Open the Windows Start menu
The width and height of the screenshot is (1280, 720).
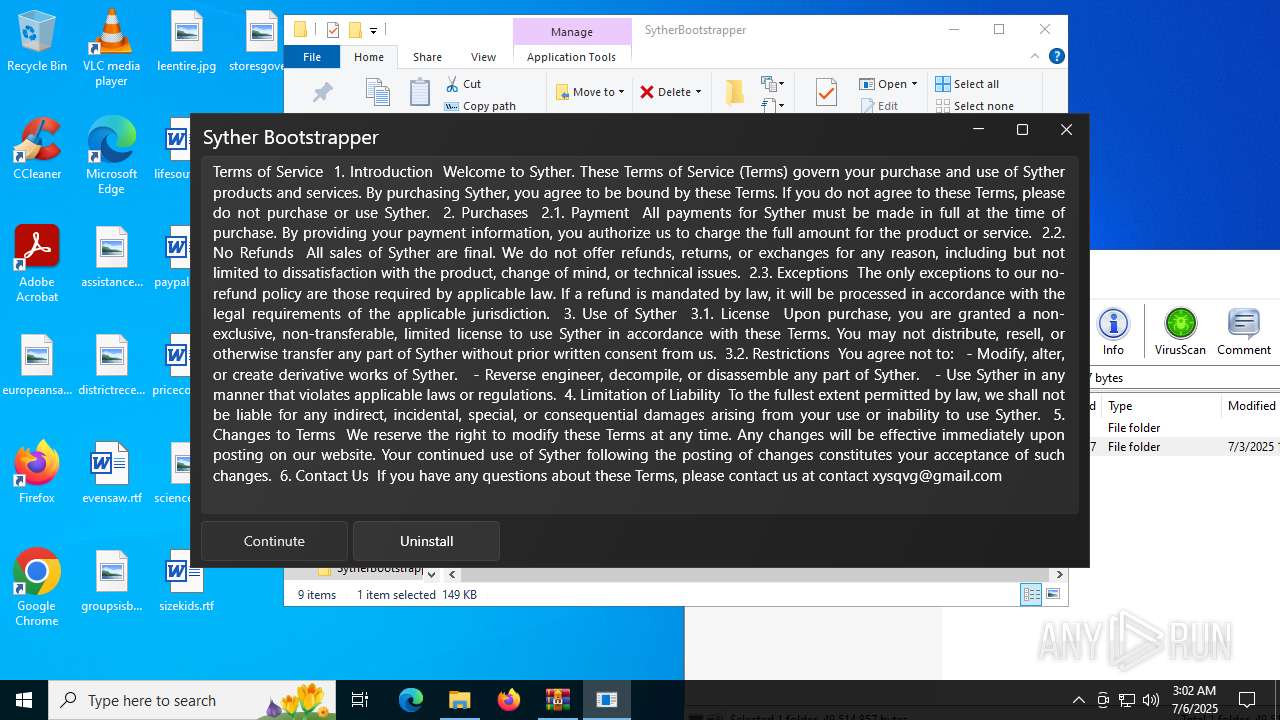24,700
